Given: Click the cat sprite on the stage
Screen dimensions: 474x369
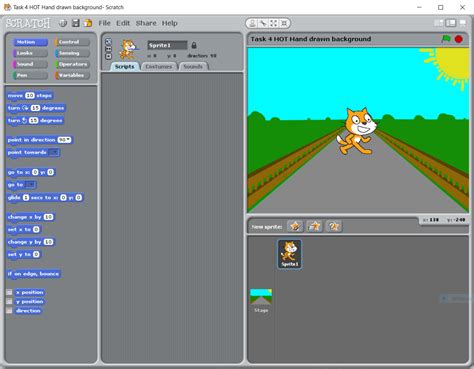Looking at the screenshot, I should pyautogui.click(x=357, y=131).
